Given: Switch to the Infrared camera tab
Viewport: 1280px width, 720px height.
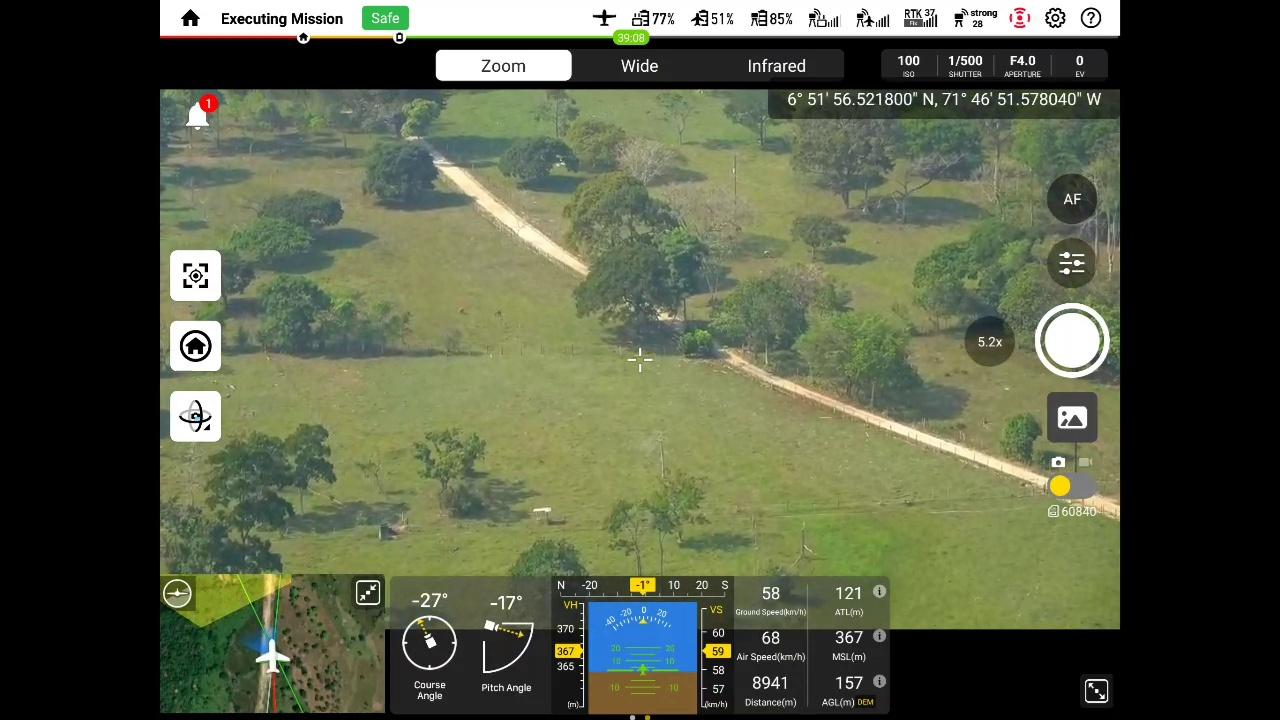Looking at the screenshot, I should click(776, 66).
